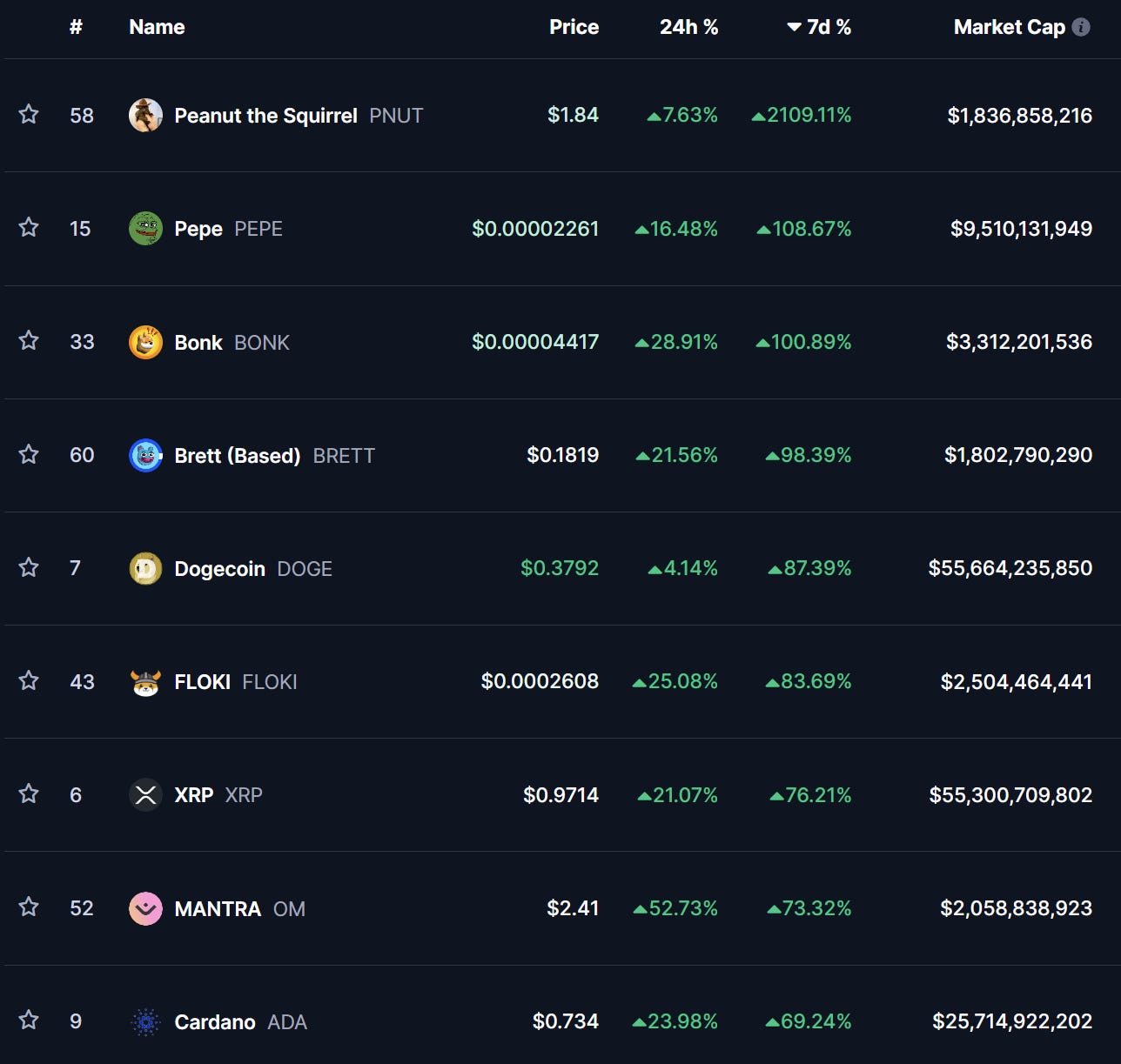Click the OM ticker symbol
The image size is (1121, 1064).
pyautogui.click(x=289, y=909)
